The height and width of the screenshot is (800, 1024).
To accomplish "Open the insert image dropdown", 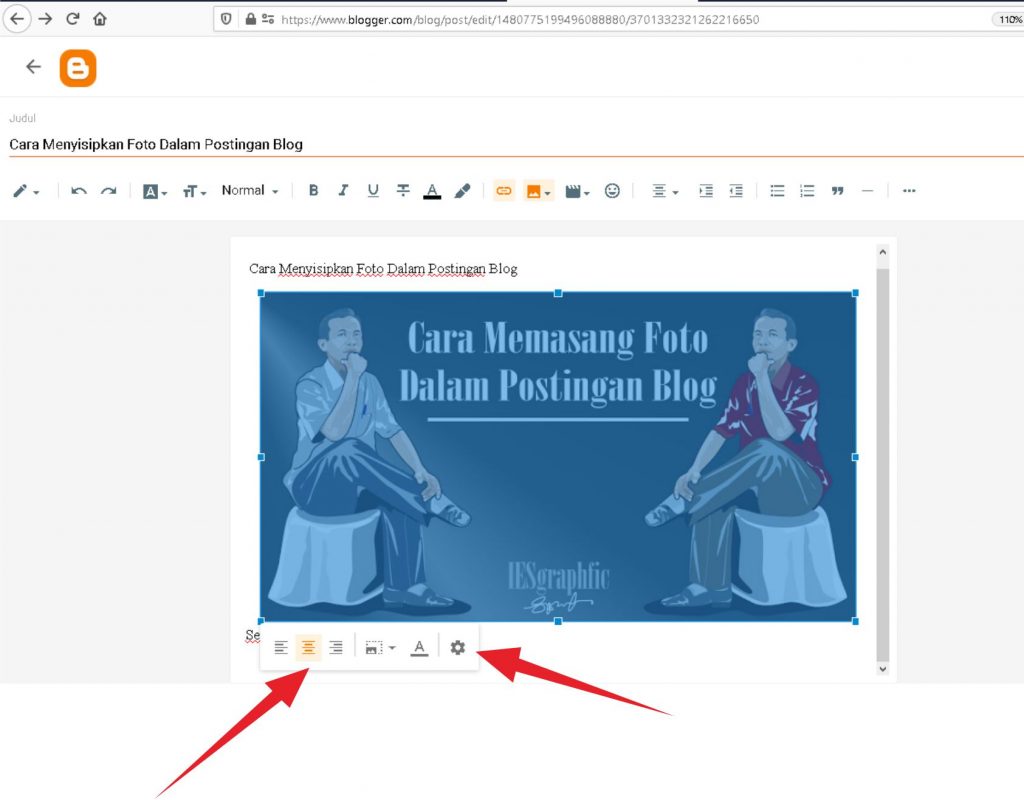I will [x=538, y=191].
